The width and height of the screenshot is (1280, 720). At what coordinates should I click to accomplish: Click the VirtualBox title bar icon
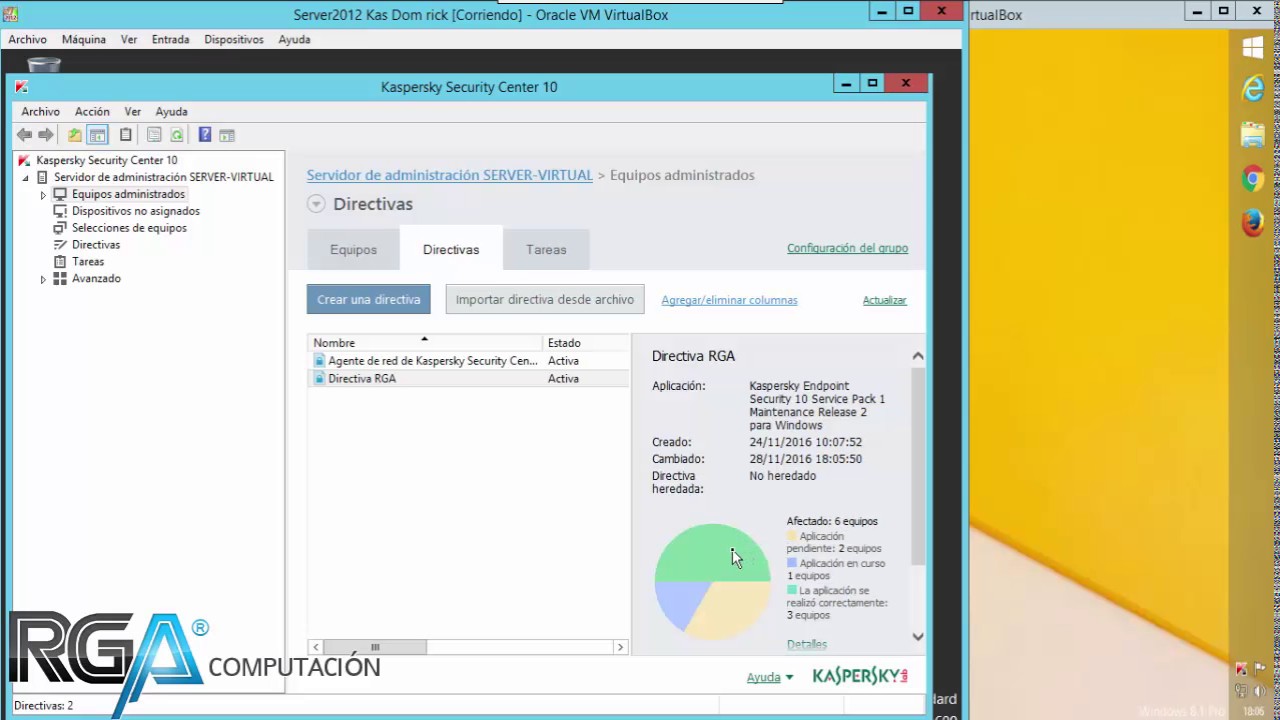click(11, 14)
